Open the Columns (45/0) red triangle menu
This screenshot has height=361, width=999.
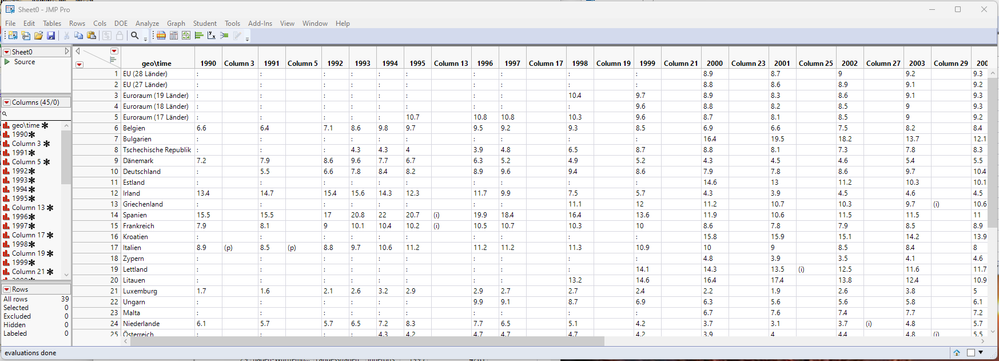(x=6, y=103)
